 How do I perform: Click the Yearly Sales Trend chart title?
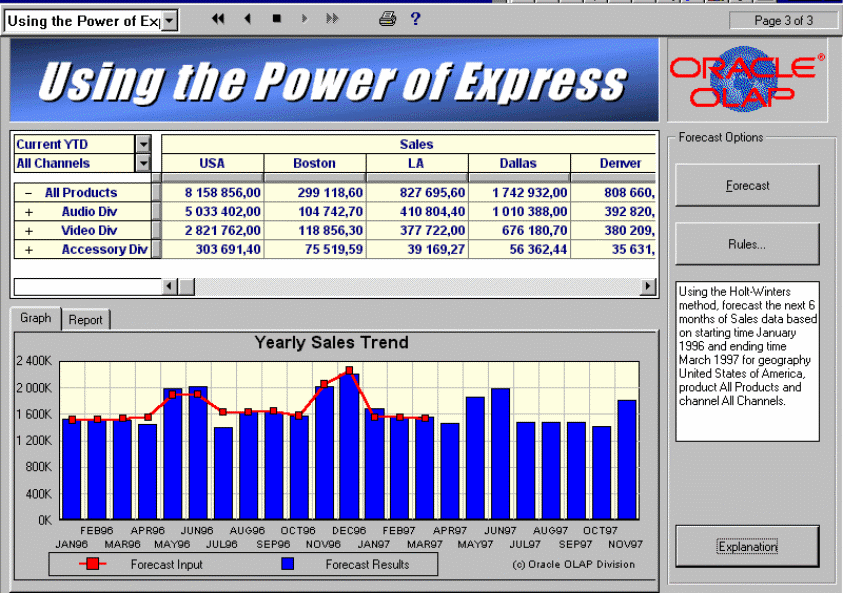(x=331, y=342)
